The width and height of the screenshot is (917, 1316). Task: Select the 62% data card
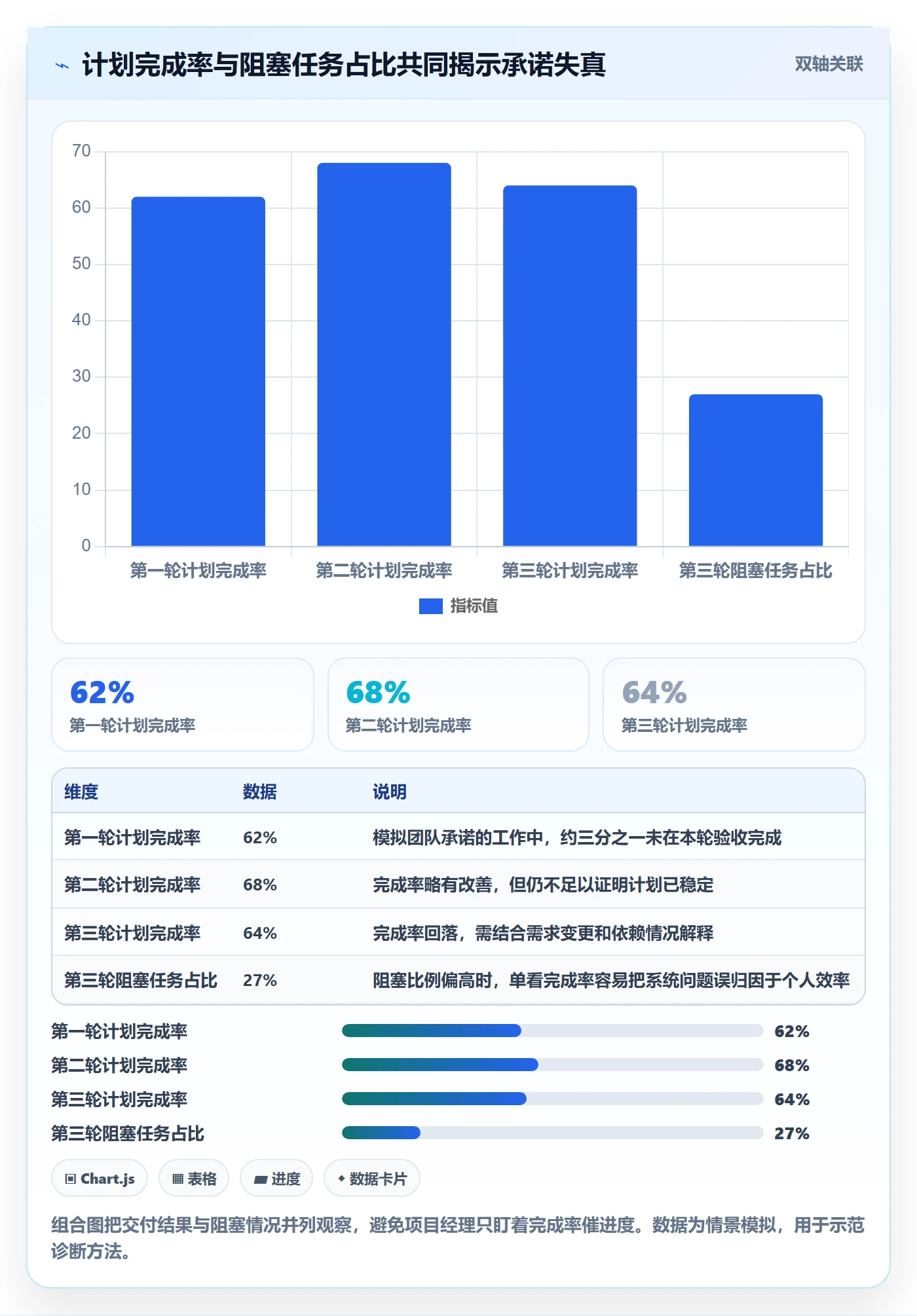coord(183,704)
